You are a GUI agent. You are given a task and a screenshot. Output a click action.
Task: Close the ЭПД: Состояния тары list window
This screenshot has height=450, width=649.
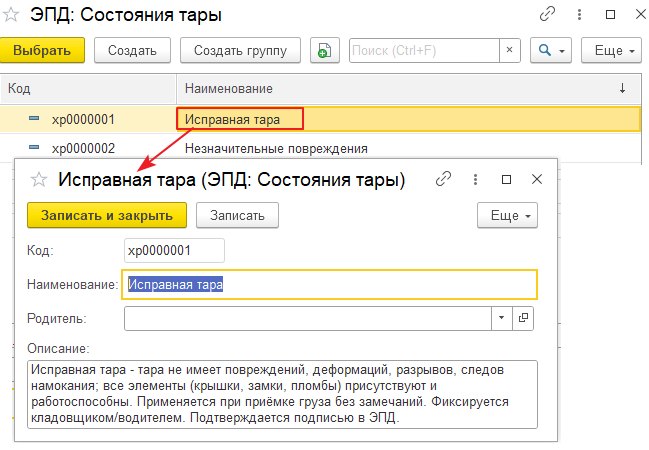pos(641,14)
